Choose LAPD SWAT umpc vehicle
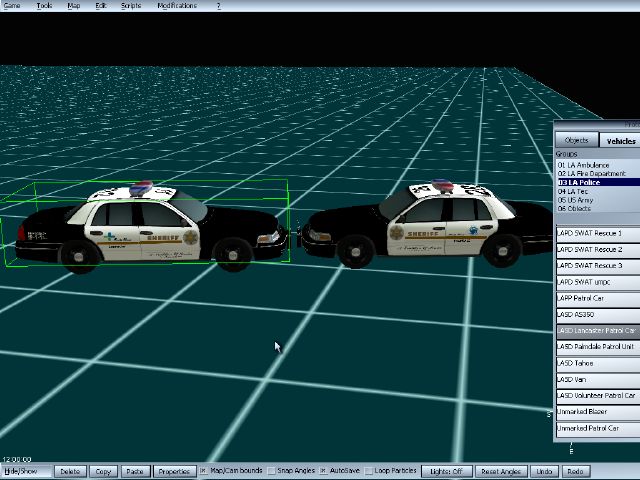The width and height of the screenshot is (640, 480). 598,282
